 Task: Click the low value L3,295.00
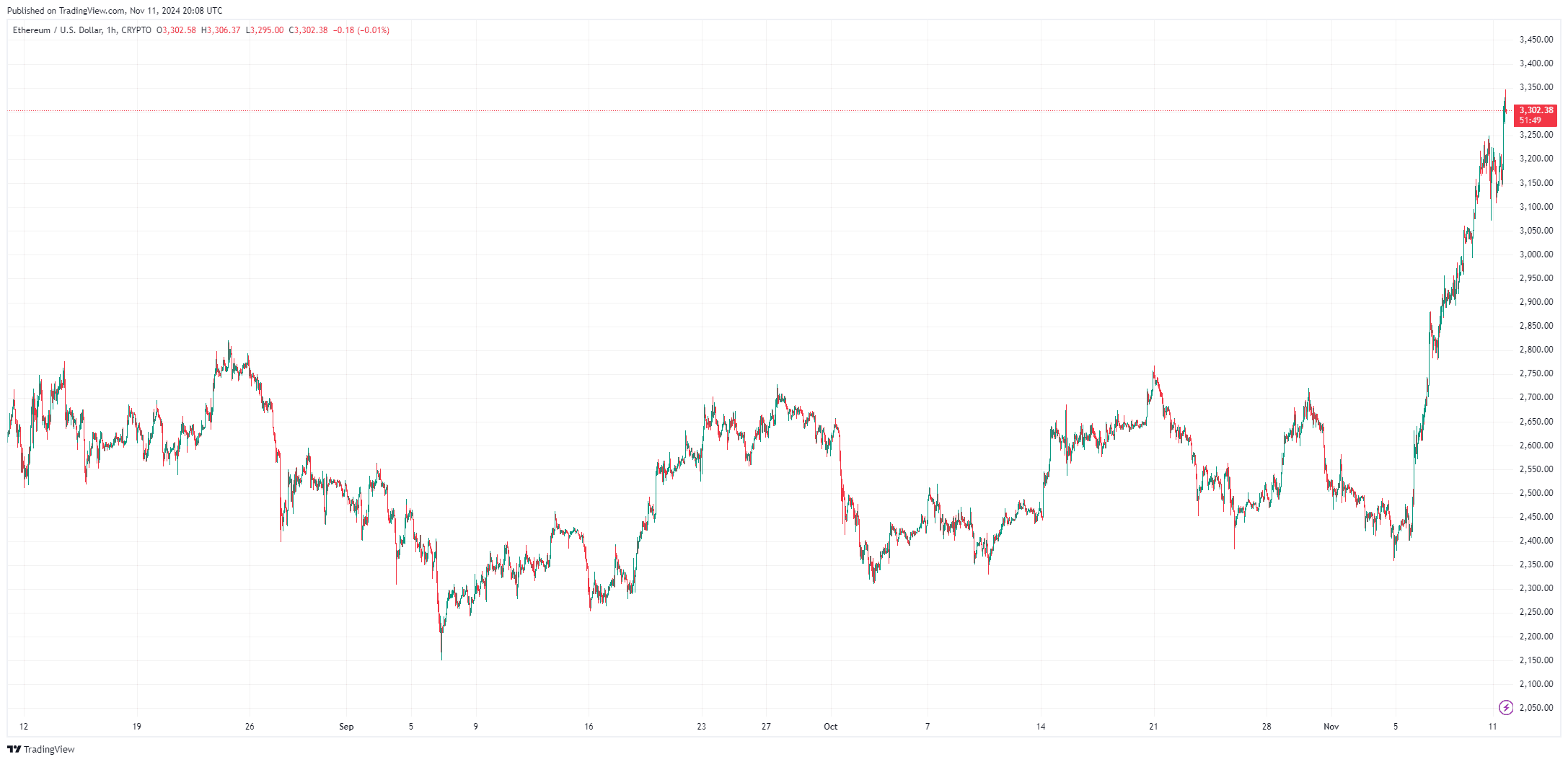tap(265, 30)
